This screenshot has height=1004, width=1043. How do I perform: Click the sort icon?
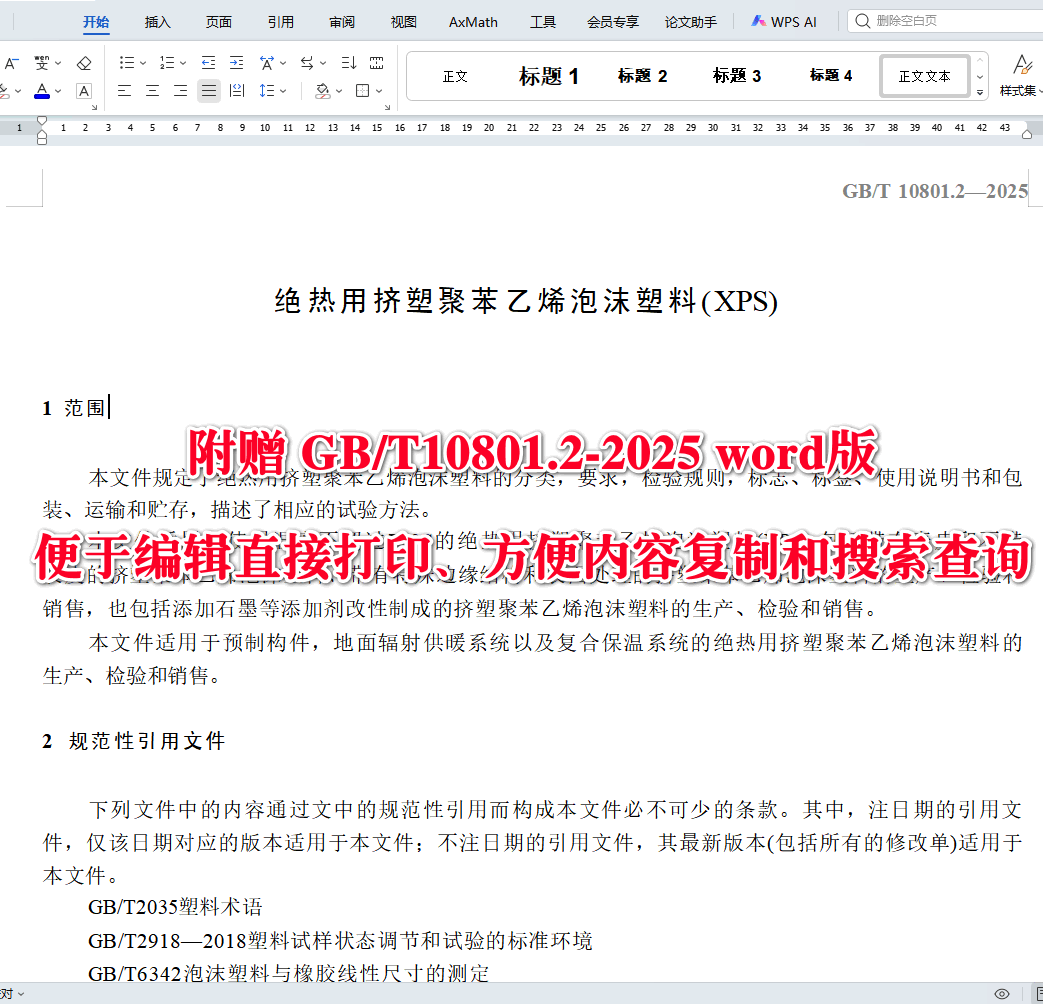point(349,63)
